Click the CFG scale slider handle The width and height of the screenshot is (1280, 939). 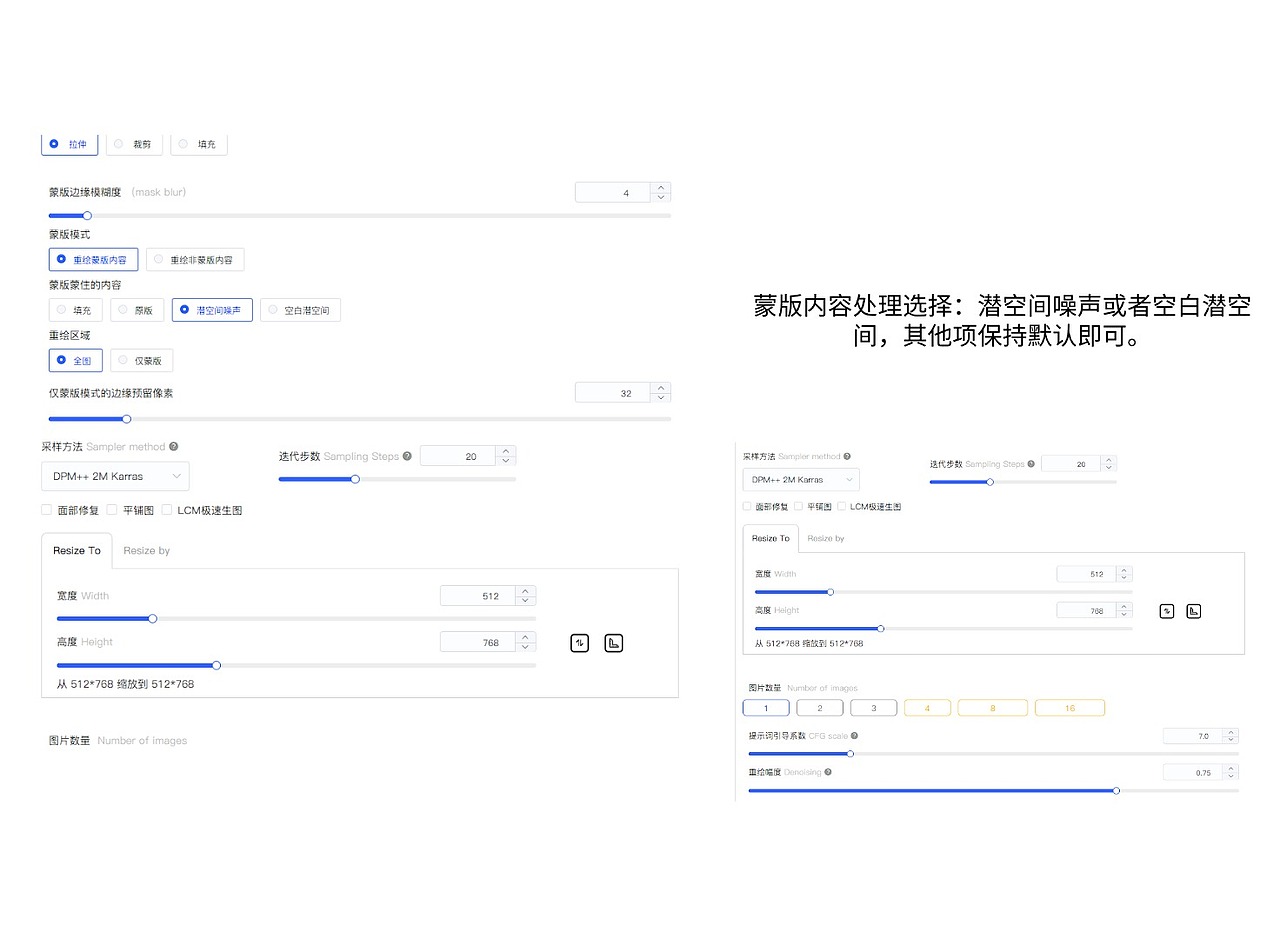tap(850, 754)
